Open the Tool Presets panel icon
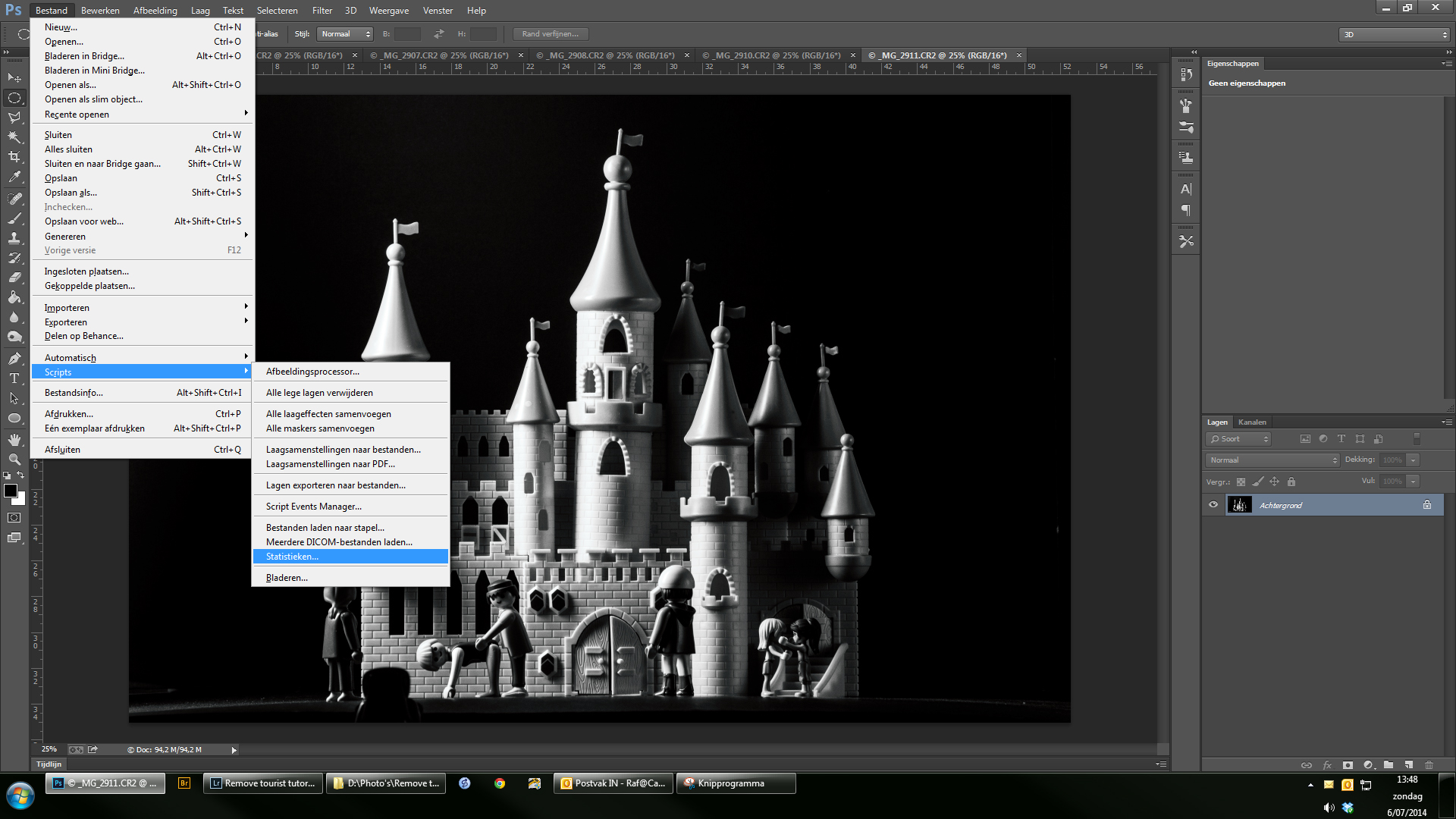Screen dimensions: 1456x819 click(x=1186, y=241)
